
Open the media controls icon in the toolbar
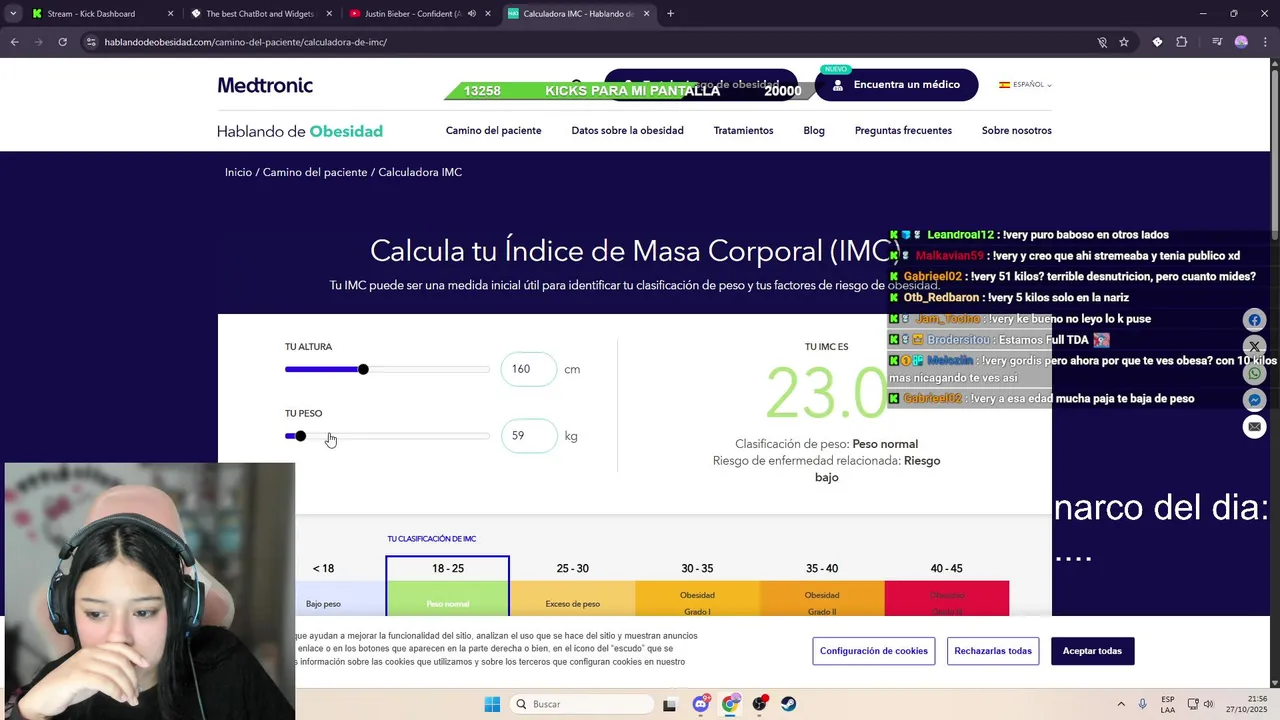pos(1217,42)
